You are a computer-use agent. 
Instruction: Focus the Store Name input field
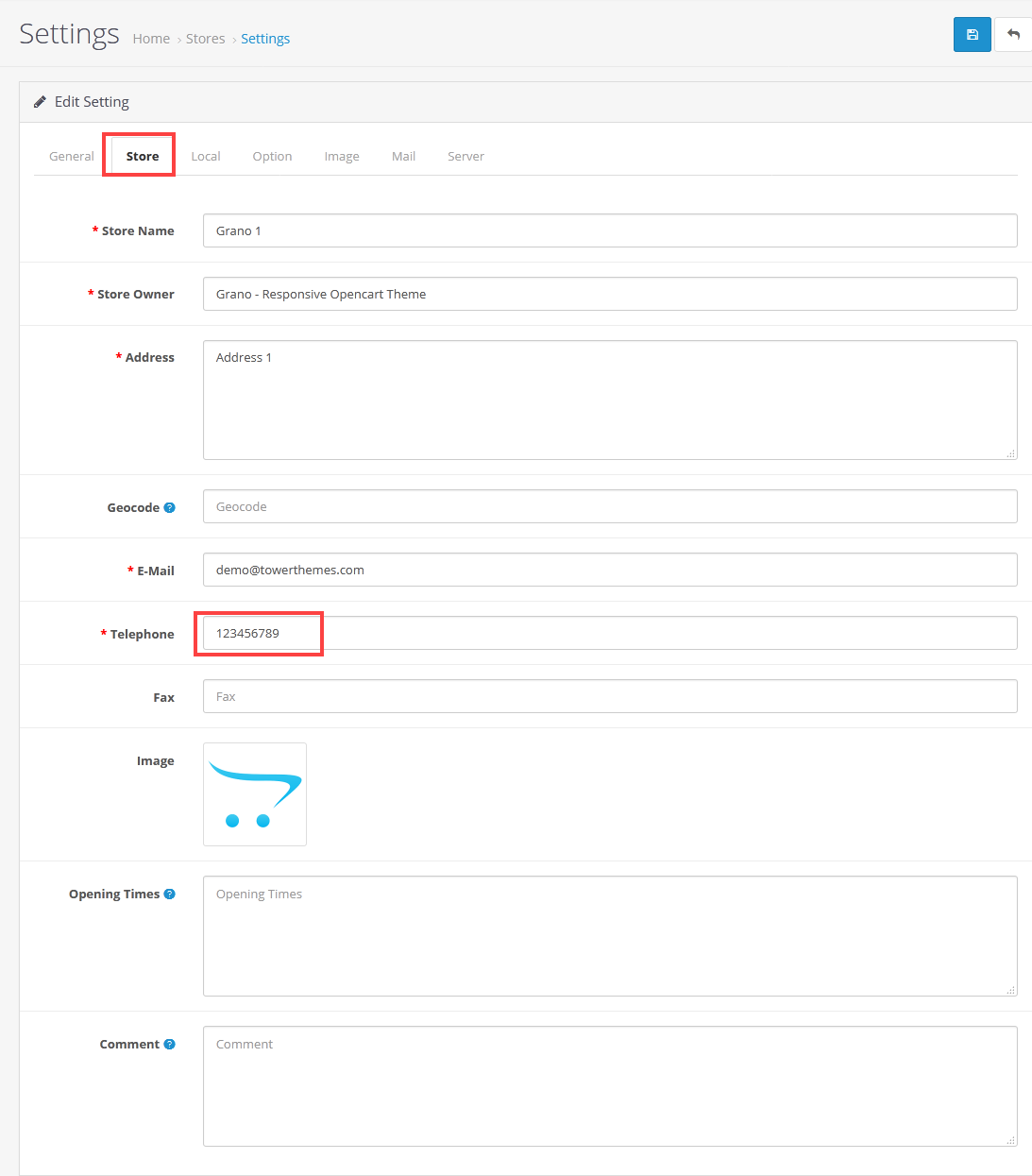tap(610, 230)
